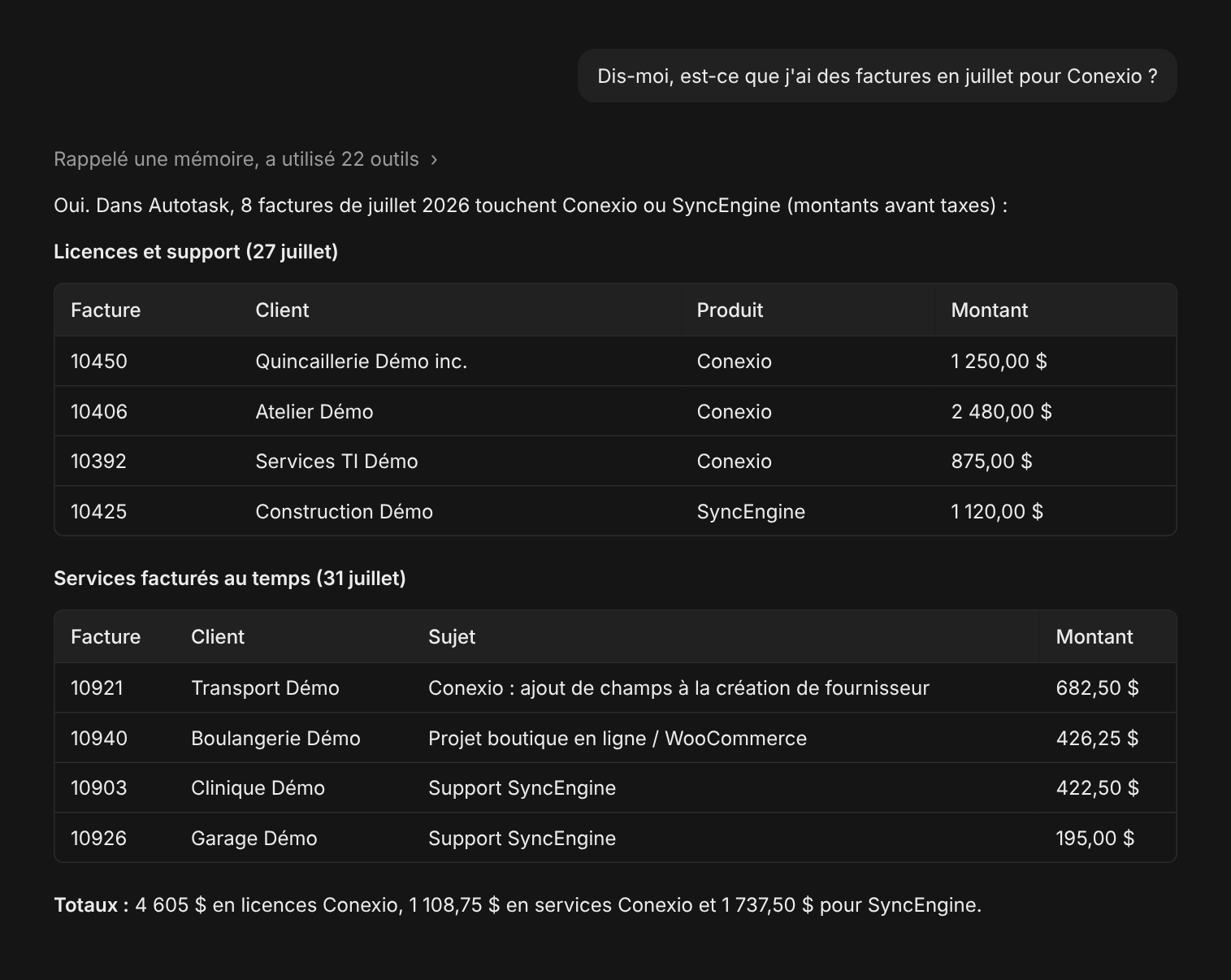Select subject "Projet boutique en ligne / WooCommerce"

618,739
